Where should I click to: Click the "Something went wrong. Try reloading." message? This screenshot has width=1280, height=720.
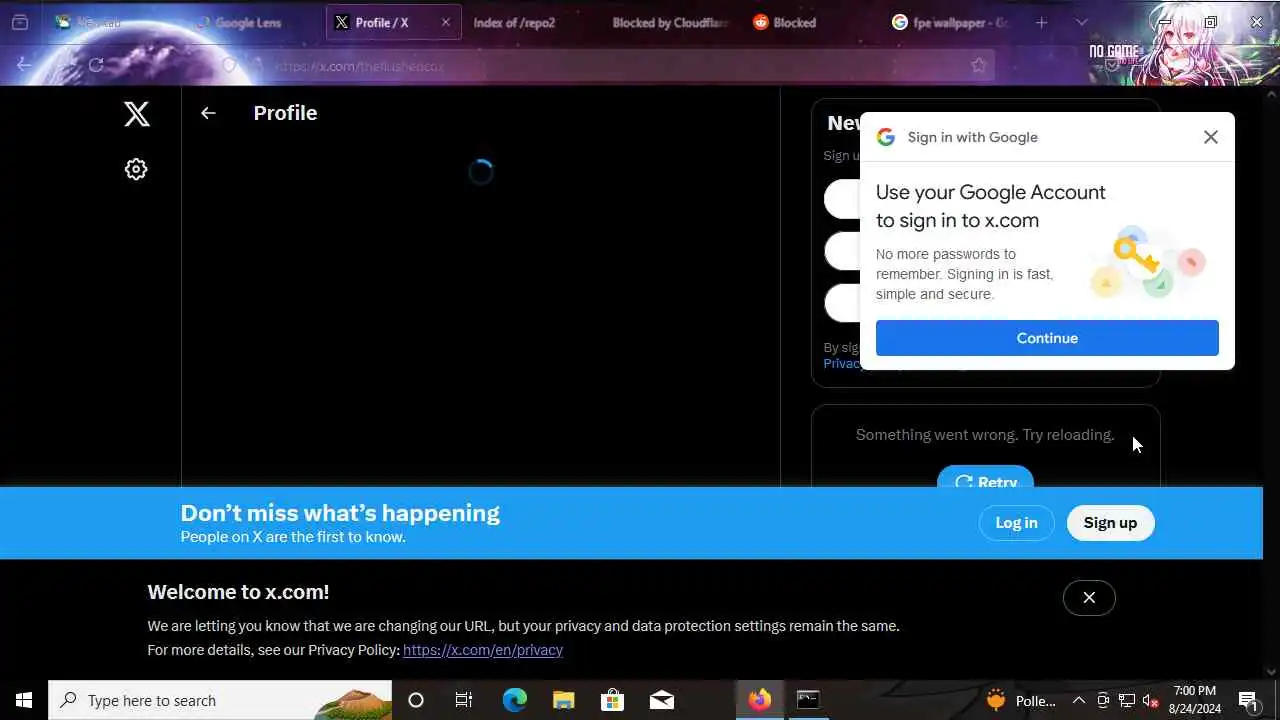coord(985,435)
